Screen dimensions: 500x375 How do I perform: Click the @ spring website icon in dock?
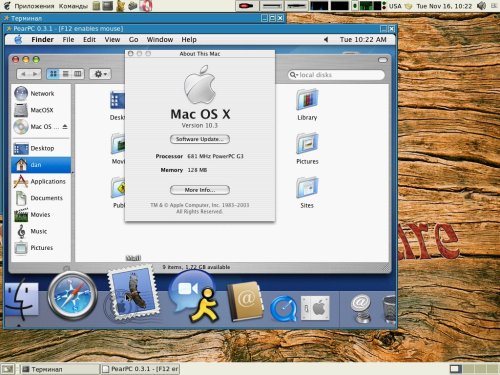point(361,308)
